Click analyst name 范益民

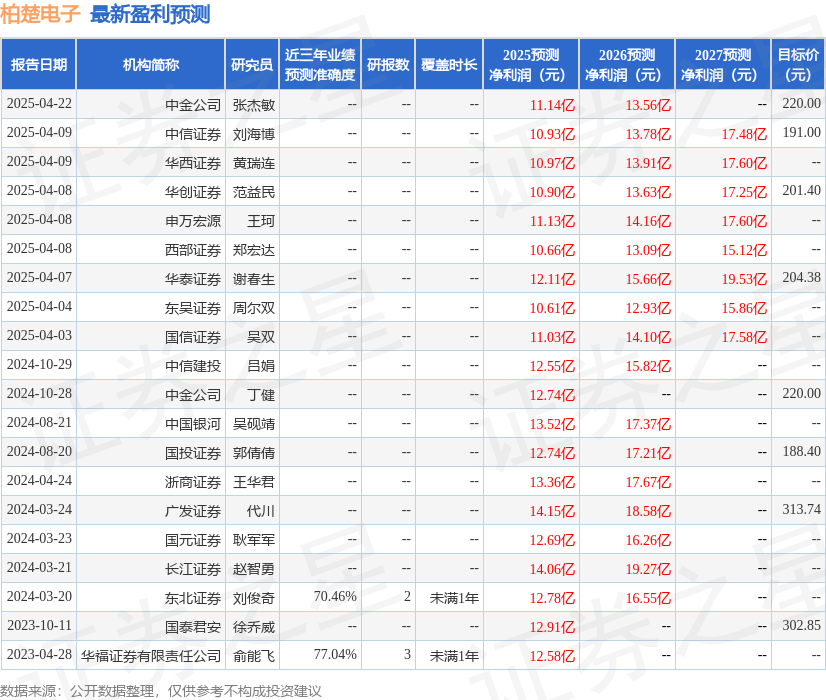point(254,192)
